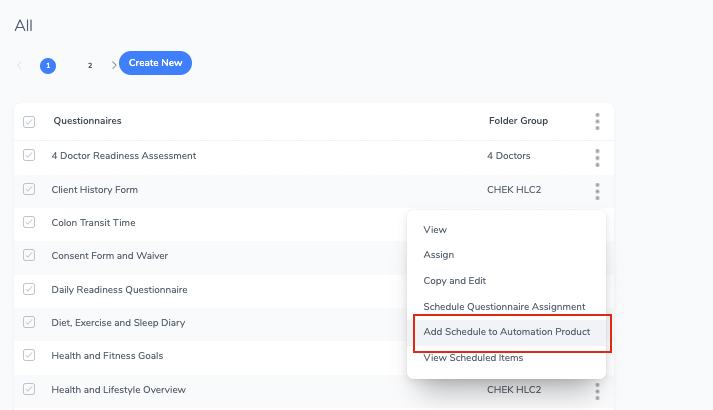713x410 pixels.
Task: Open View Scheduled Items menu entry
Action: click(x=473, y=358)
